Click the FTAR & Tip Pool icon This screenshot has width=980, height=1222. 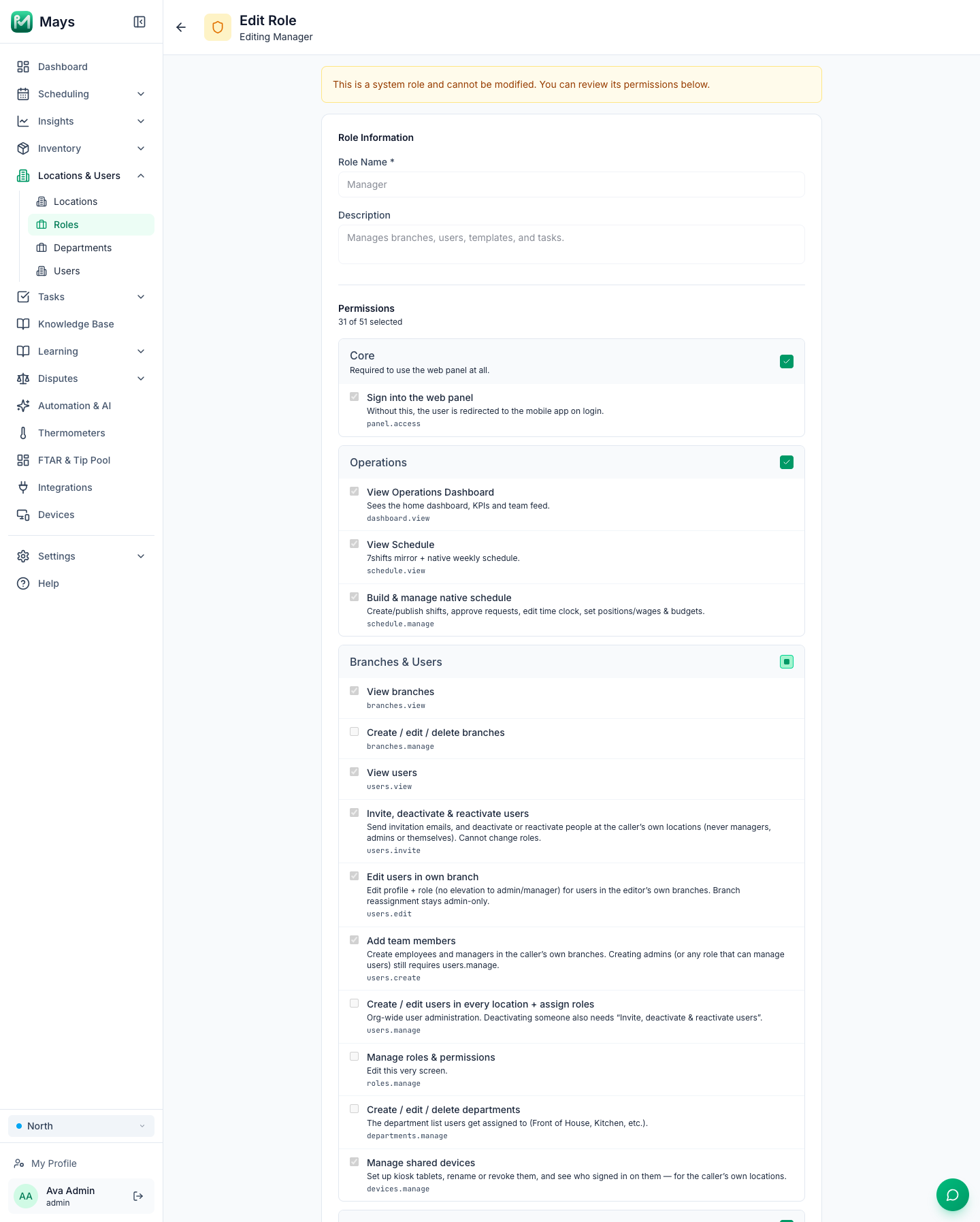click(23, 460)
